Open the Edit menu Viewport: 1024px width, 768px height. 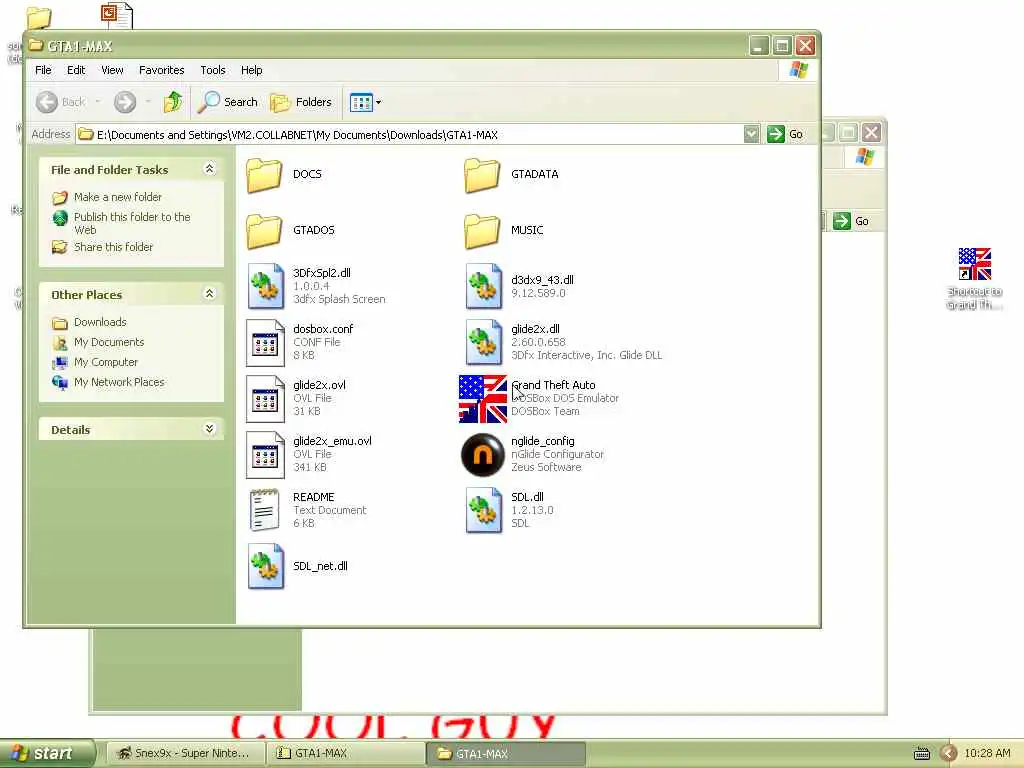coord(76,70)
